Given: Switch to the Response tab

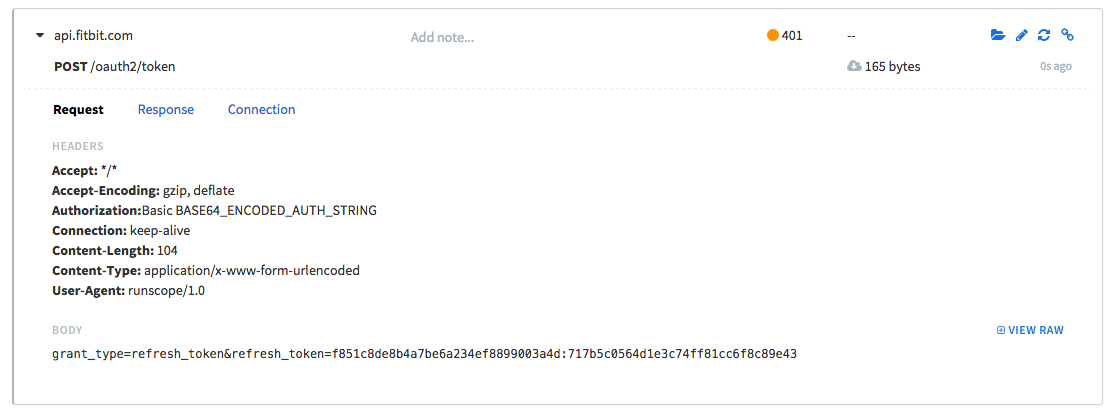Looking at the screenshot, I should (166, 109).
